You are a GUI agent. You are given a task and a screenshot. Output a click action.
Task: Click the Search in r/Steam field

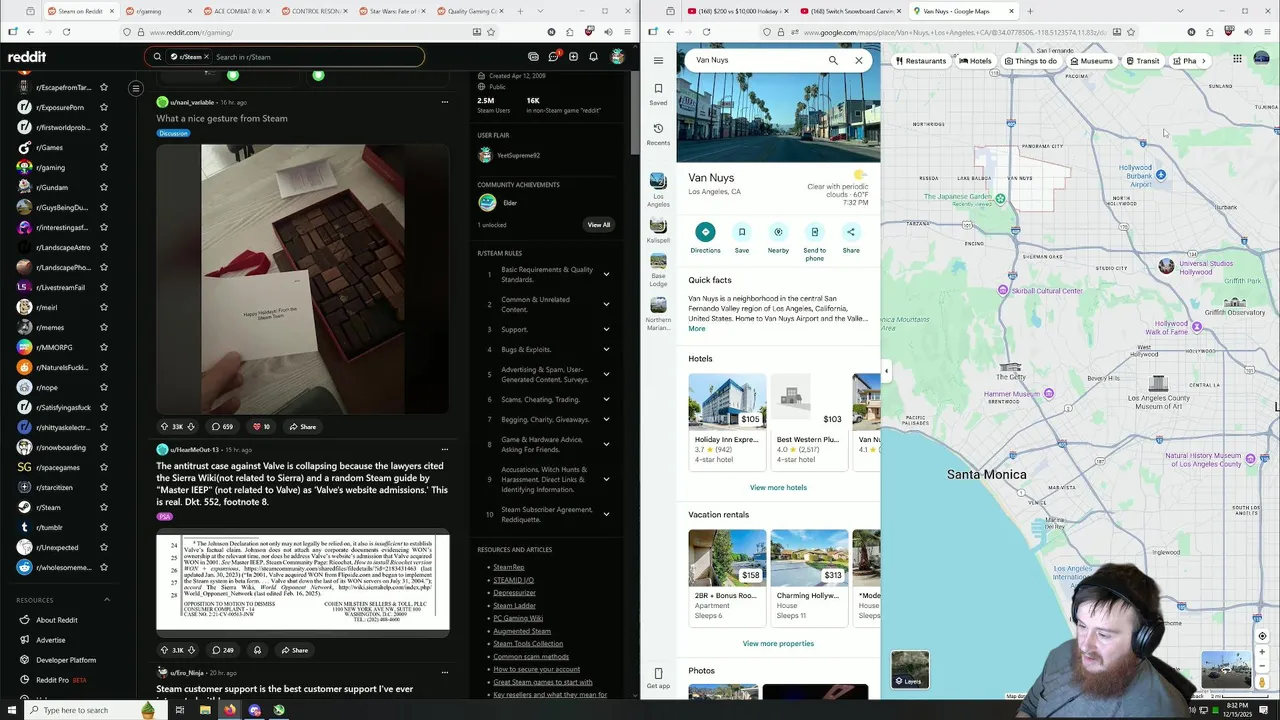(315, 57)
